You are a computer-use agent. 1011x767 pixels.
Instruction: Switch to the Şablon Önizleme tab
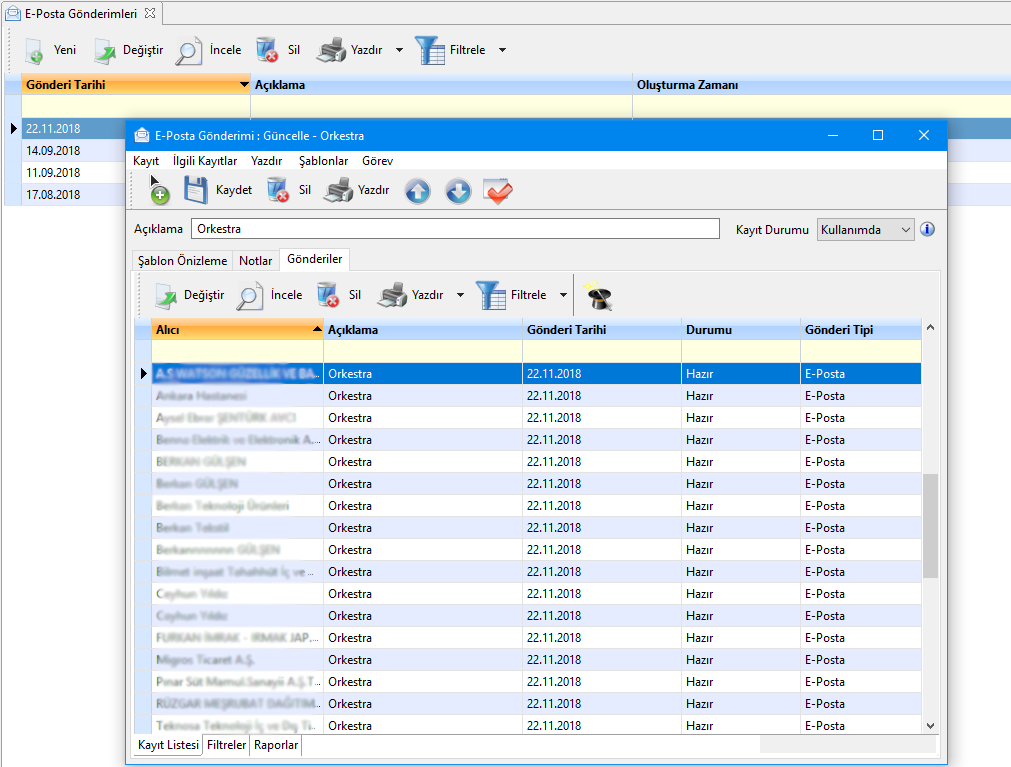[182, 261]
